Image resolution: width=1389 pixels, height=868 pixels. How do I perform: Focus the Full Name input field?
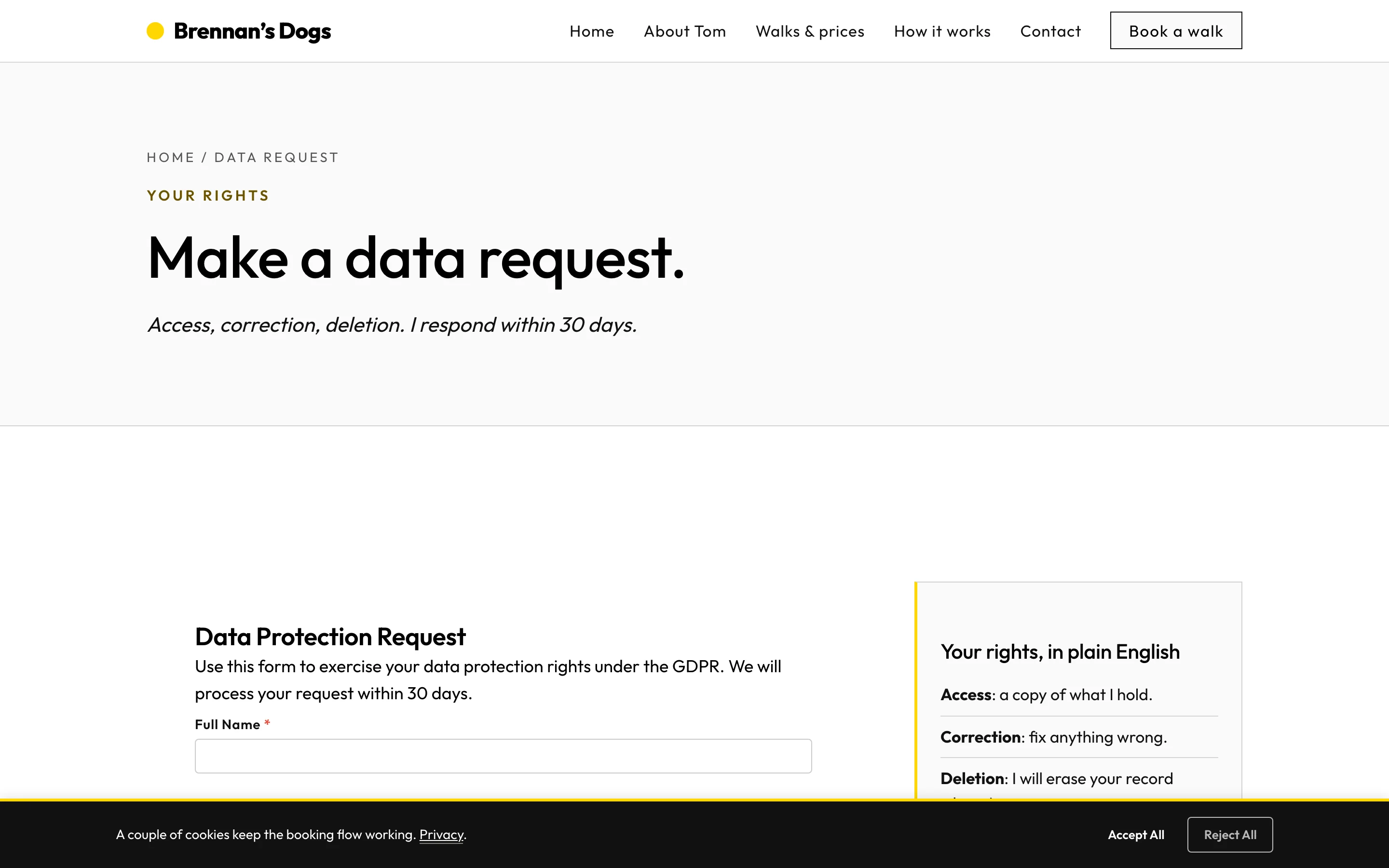503,756
